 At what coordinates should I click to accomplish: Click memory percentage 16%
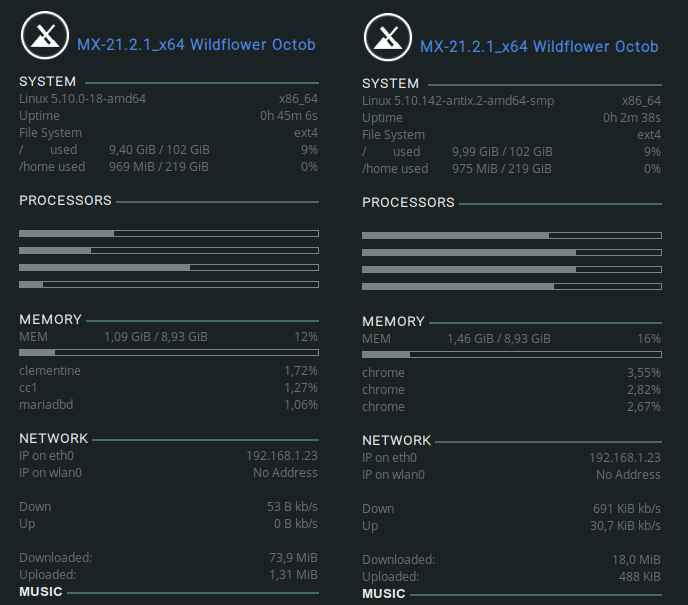coord(649,339)
